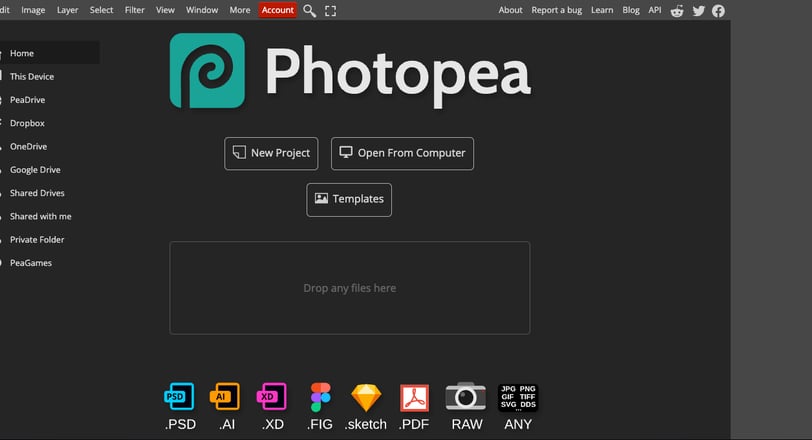This screenshot has width=812, height=440.
Task: Open the Learn link
Action: point(602,10)
